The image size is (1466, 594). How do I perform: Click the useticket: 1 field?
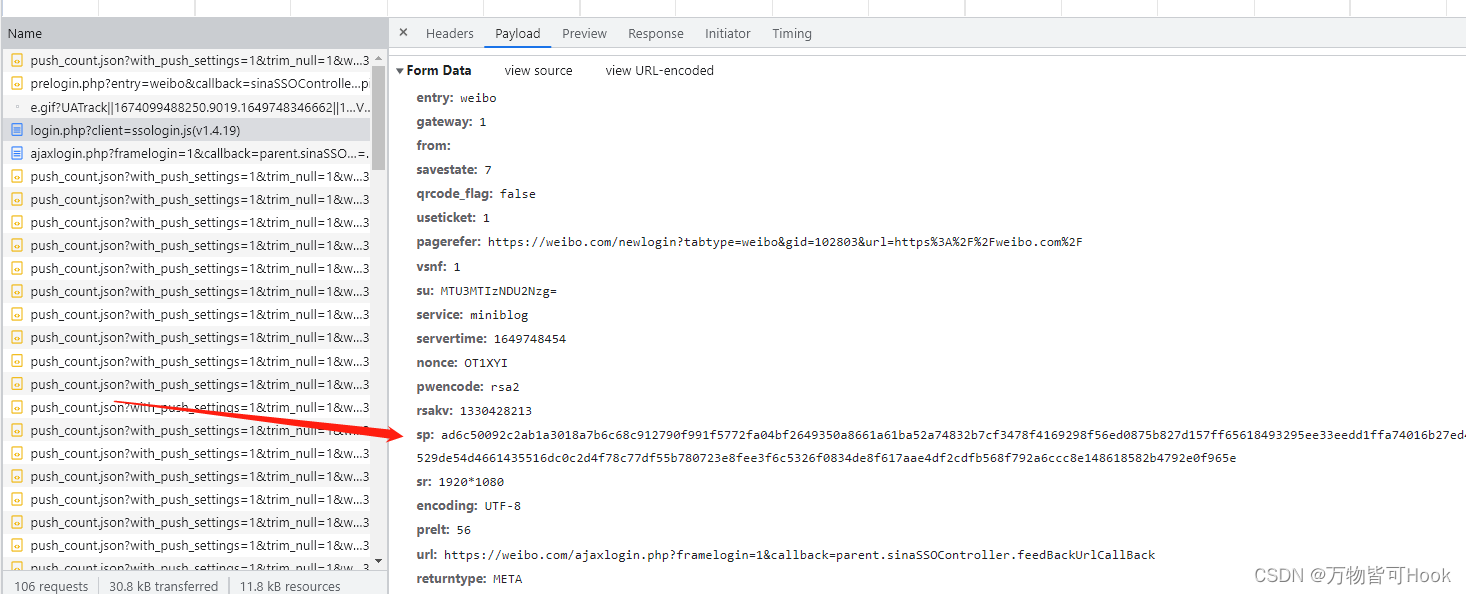click(x=453, y=218)
